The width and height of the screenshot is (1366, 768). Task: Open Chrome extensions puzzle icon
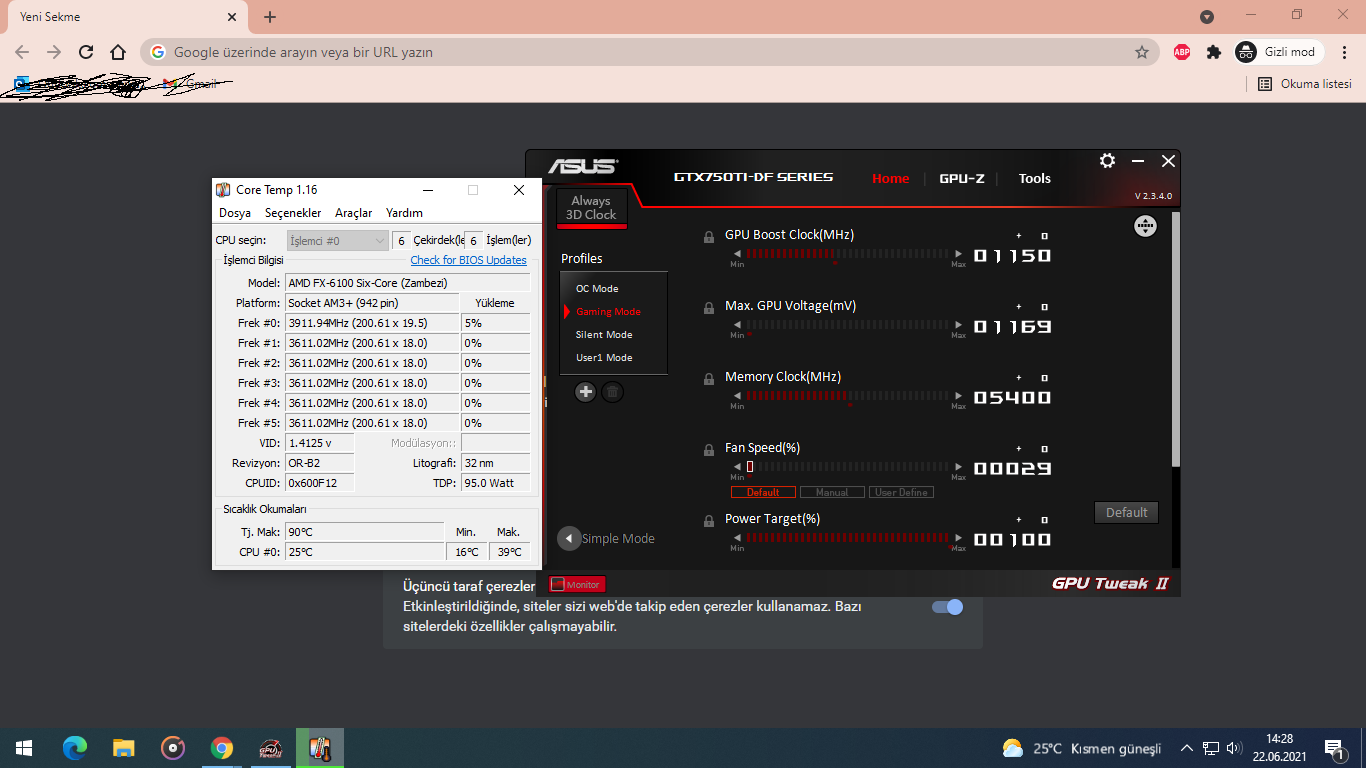click(1214, 52)
